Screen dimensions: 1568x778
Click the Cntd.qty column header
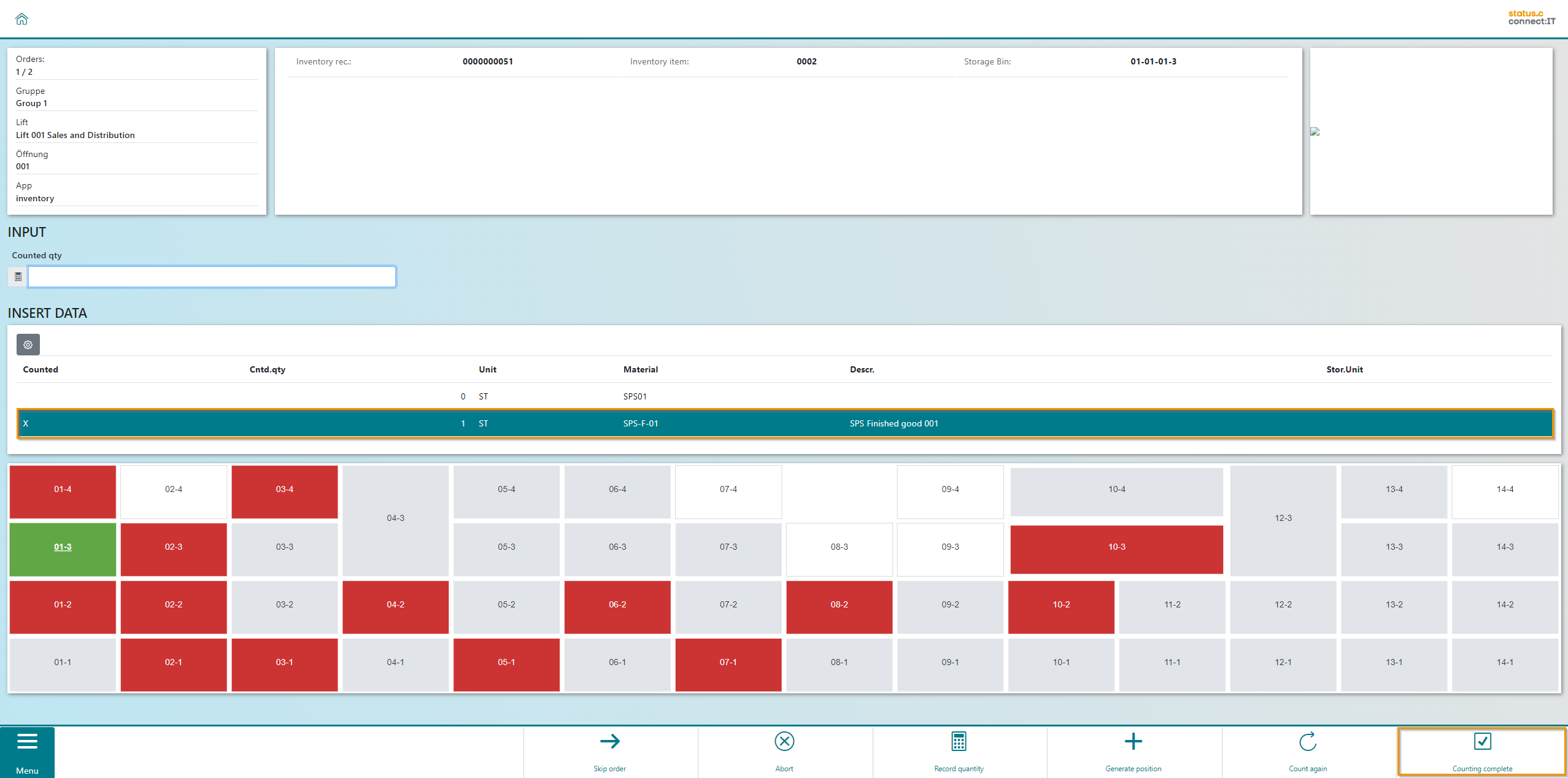pyautogui.click(x=267, y=369)
